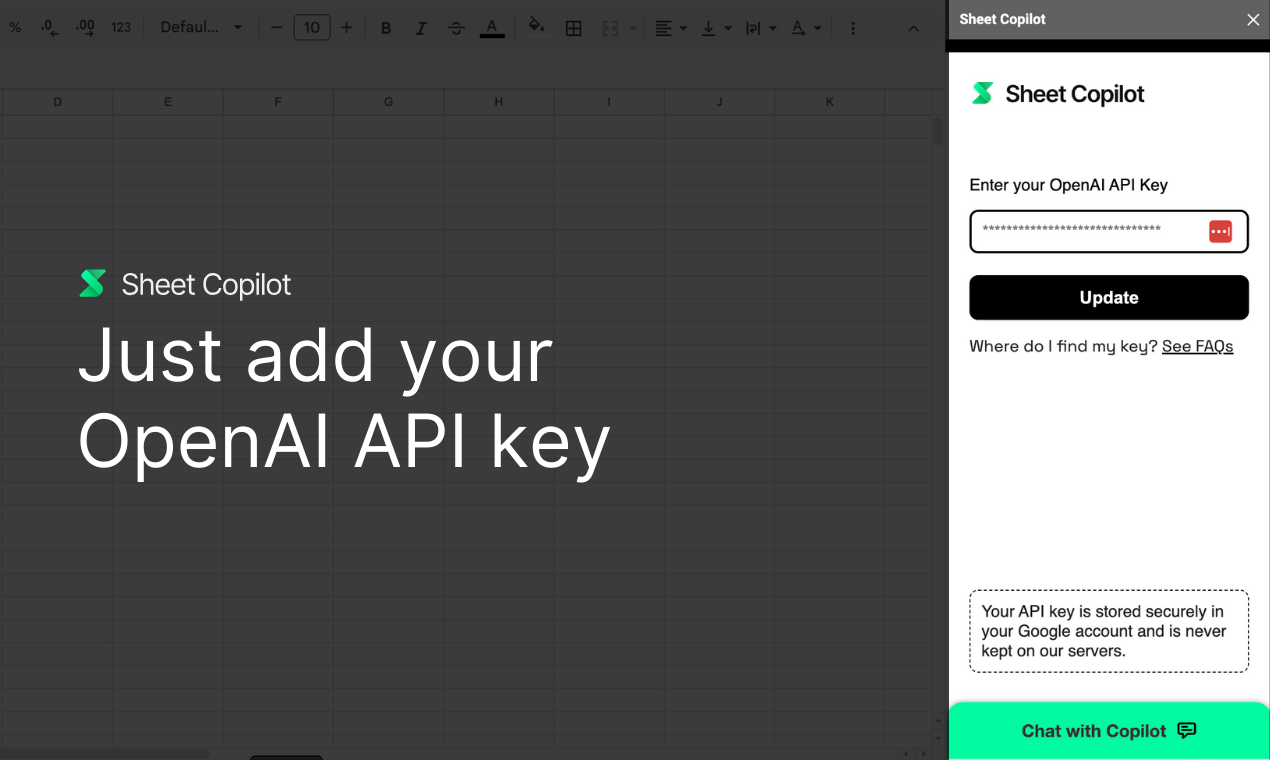
Task: Increase font size with plus
Action: pyautogui.click(x=346, y=28)
